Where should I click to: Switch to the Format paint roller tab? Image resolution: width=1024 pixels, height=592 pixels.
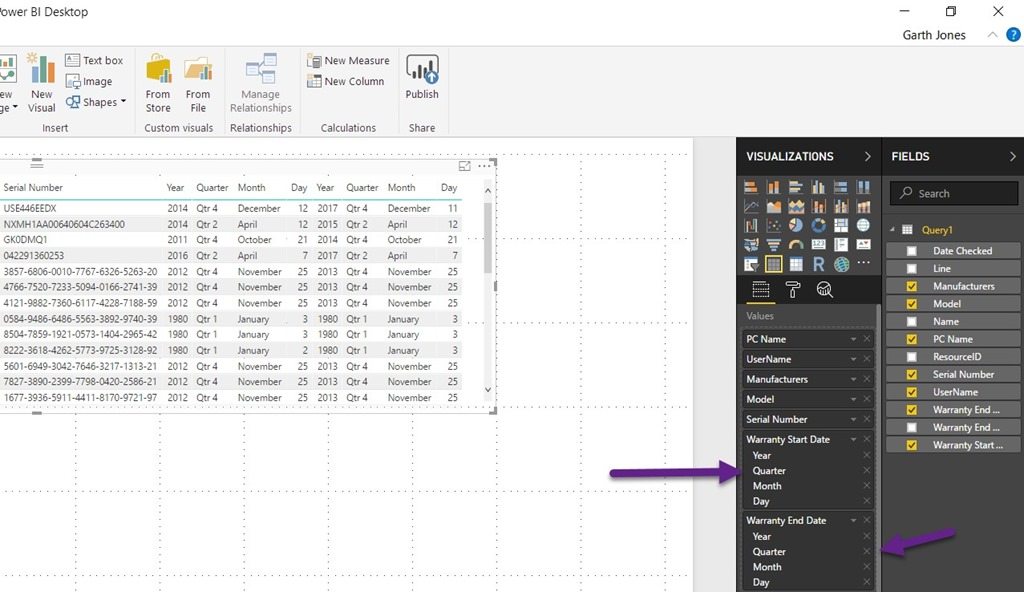(793, 289)
